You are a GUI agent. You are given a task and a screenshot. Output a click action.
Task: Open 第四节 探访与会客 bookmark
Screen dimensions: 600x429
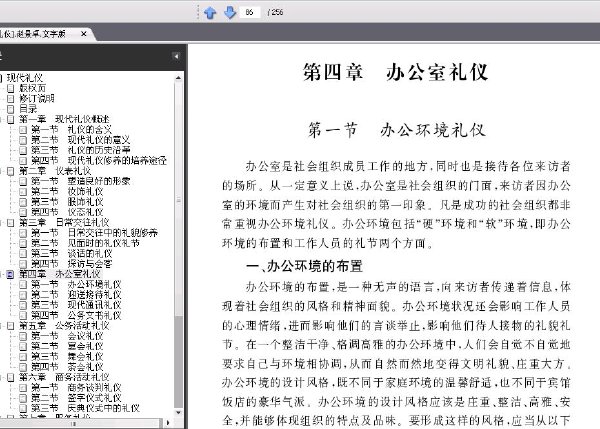click(72, 264)
